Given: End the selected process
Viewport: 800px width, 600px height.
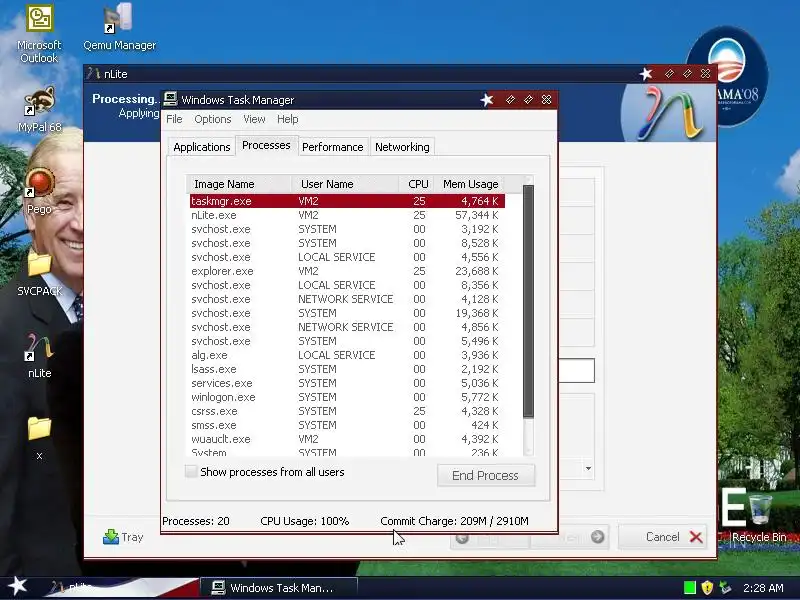Looking at the screenshot, I should (x=486, y=475).
